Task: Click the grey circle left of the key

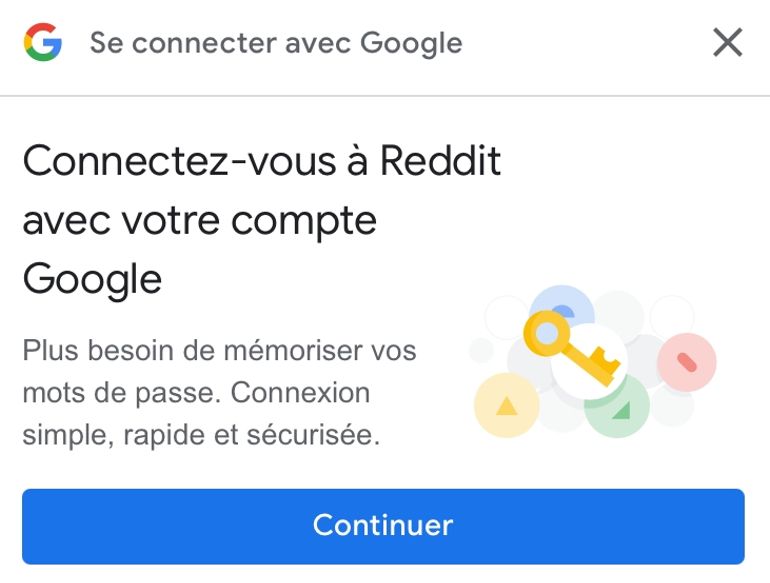Action: pyautogui.click(x=481, y=349)
